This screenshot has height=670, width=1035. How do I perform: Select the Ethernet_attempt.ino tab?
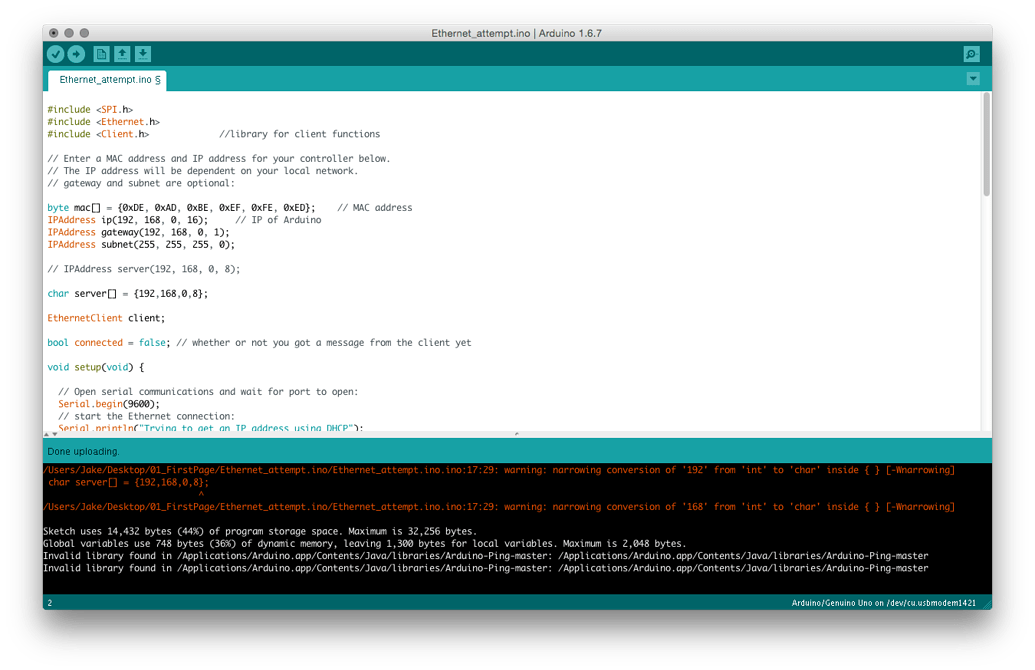click(x=108, y=80)
